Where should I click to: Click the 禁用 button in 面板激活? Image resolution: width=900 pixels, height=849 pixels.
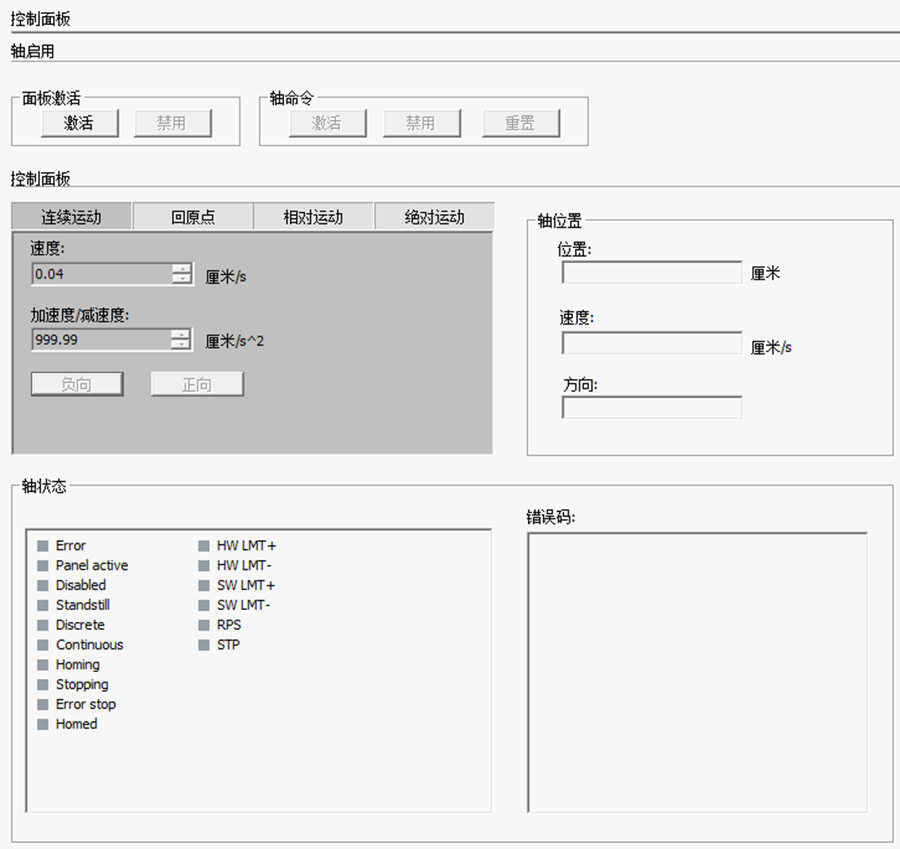[172, 123]
